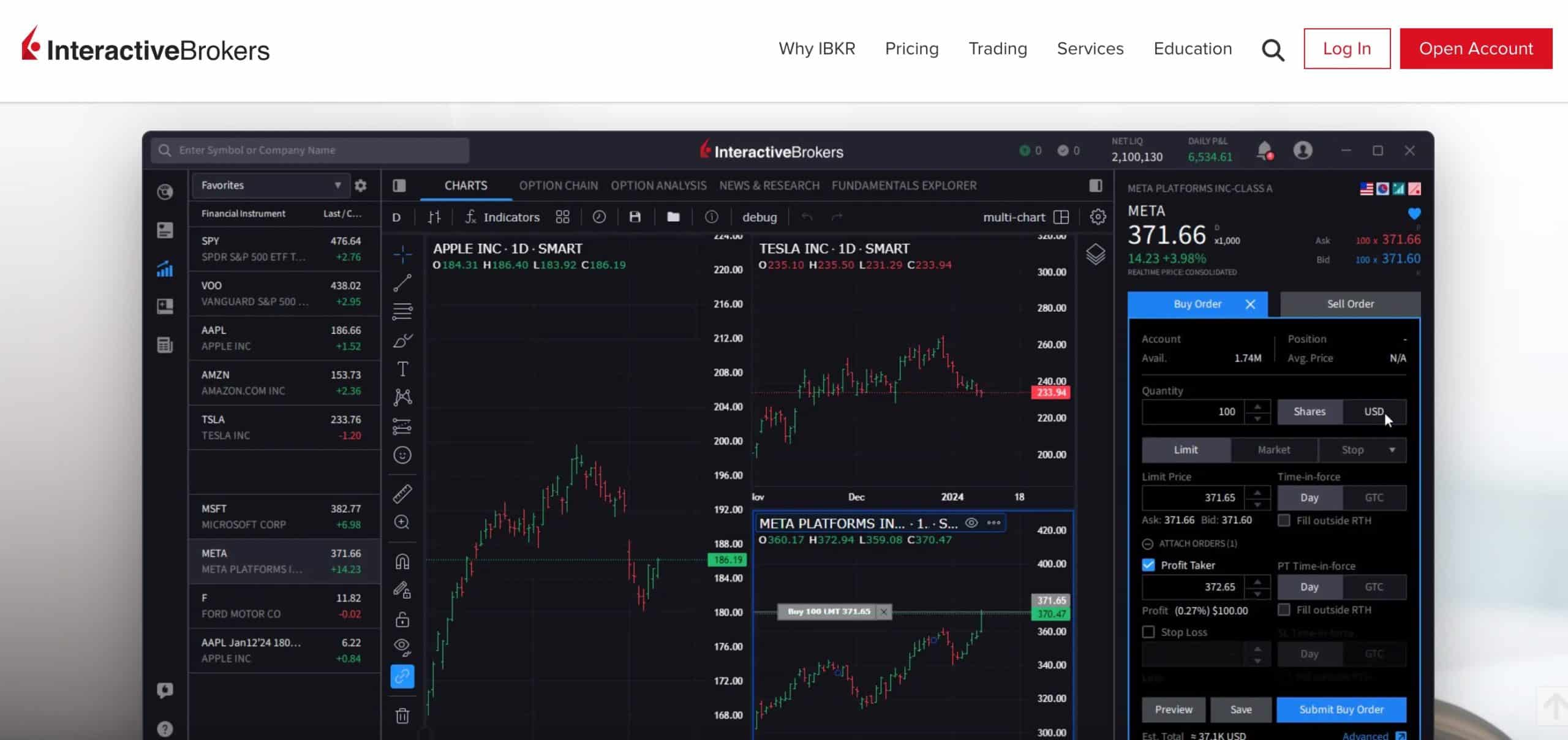Image resolution: width=1568 pixels, height=740 pixels.
Task: Click the open layout folder icon
Action: [673, 217]
